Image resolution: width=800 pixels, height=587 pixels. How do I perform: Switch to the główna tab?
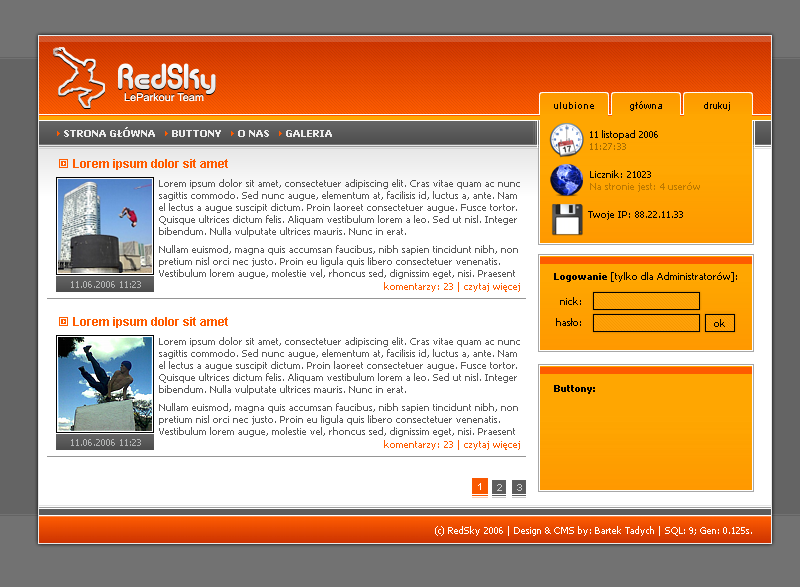(645, 105)
